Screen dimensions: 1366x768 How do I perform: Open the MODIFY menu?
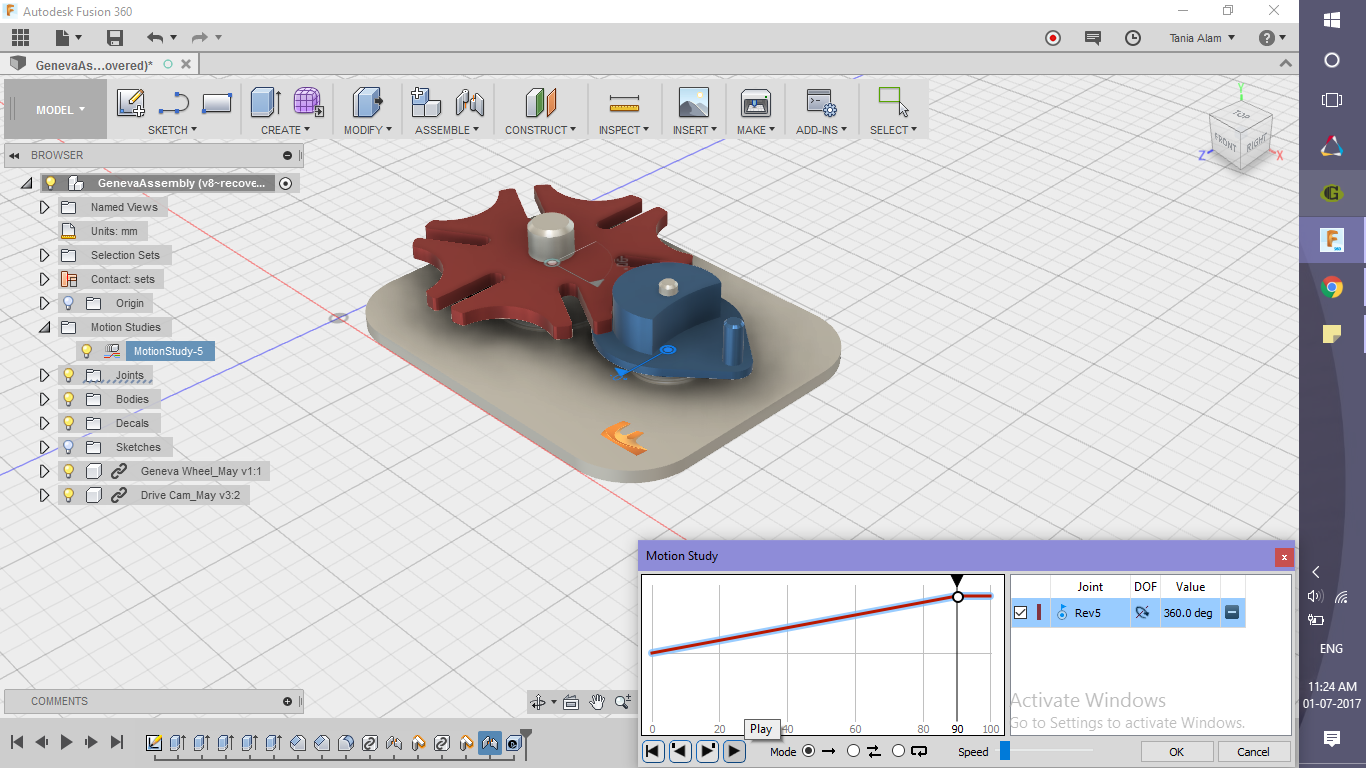tap(368, 130)
